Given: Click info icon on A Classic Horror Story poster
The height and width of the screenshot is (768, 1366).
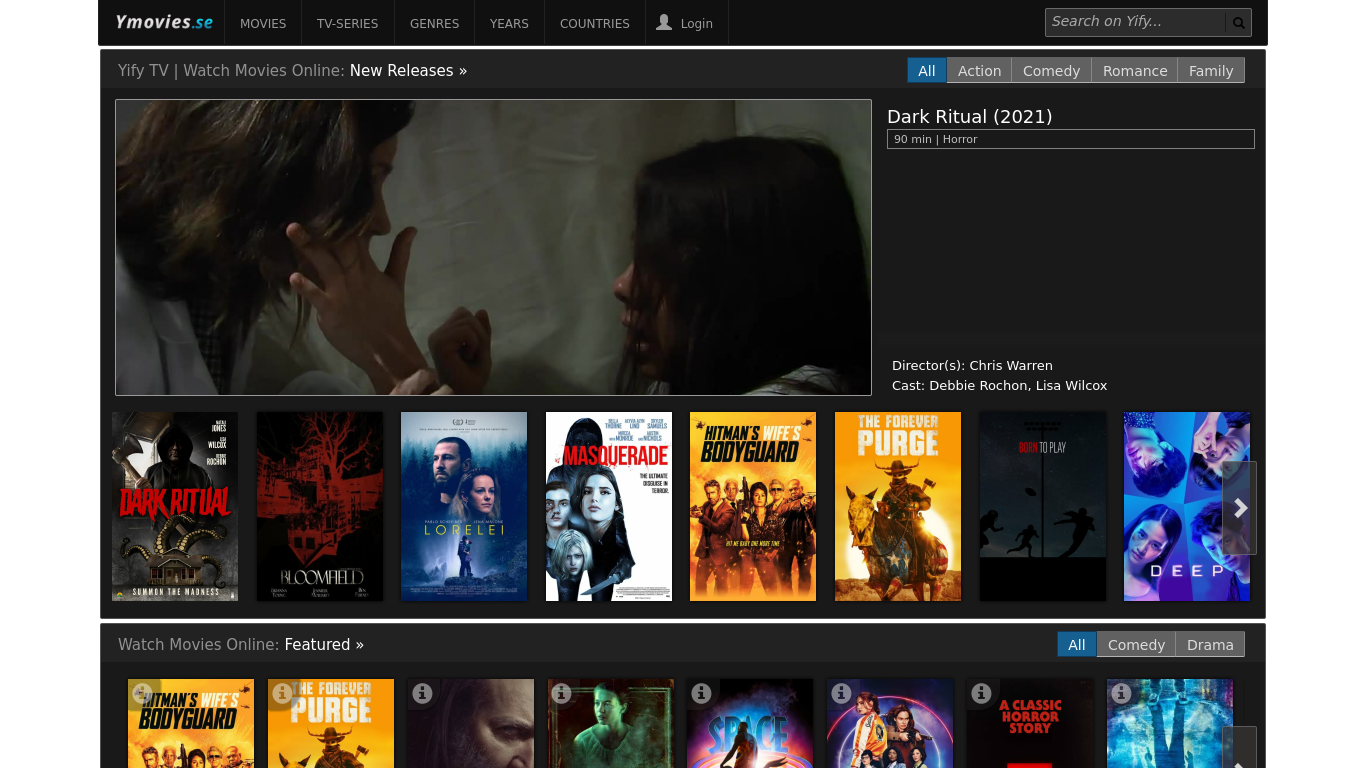Looking at the screenshot, I should point(982,692).
